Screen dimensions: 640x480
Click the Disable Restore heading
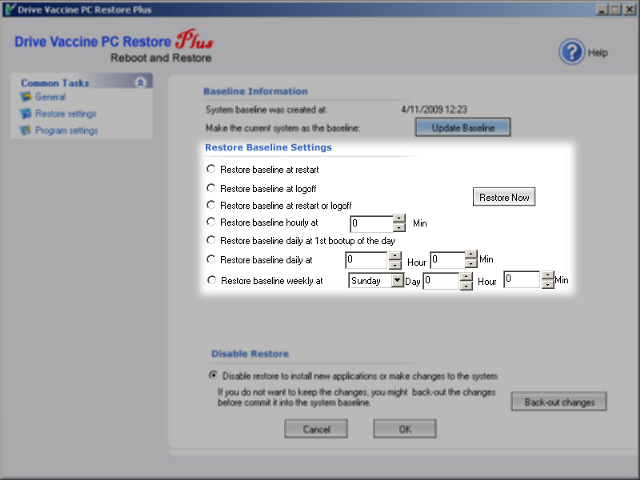pos(250,354)
